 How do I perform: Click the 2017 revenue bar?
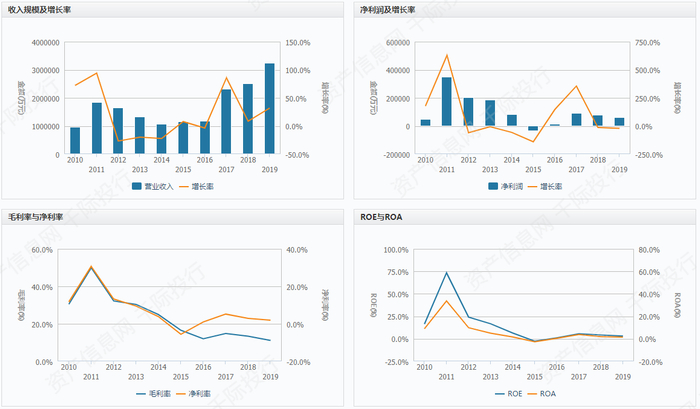[226, 121]
